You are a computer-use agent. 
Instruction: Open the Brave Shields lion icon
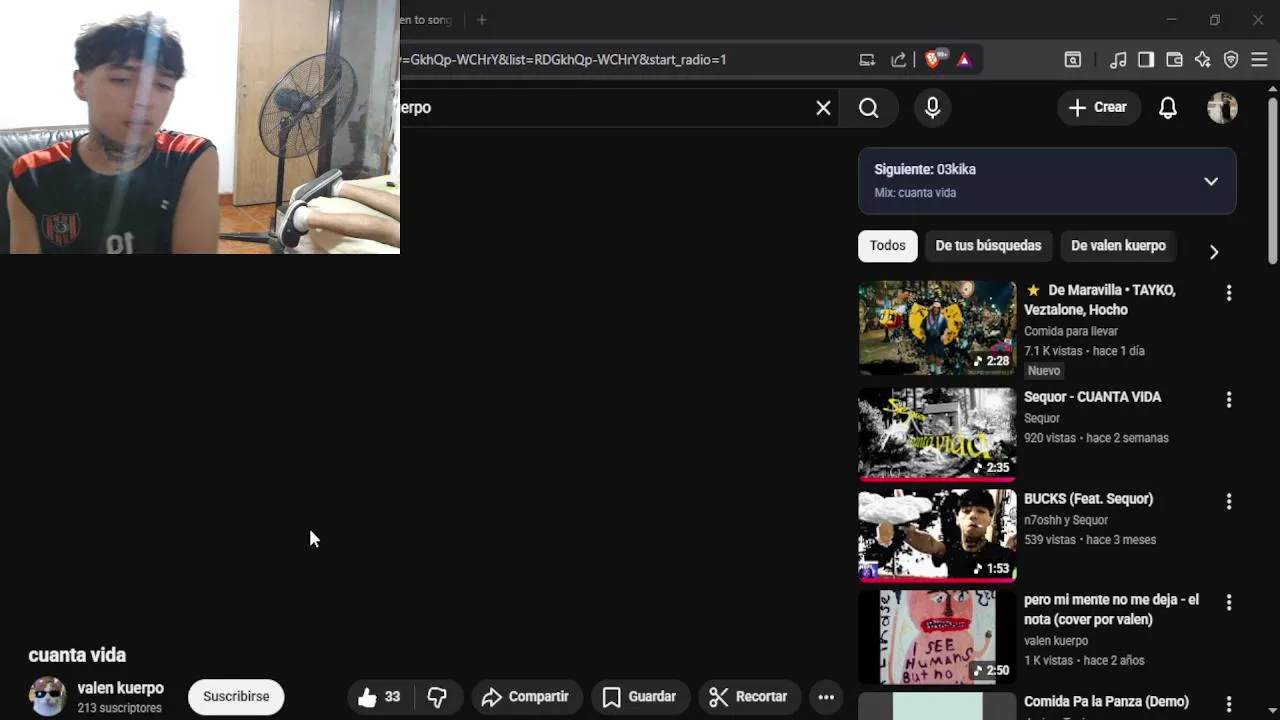click(933, 60)
